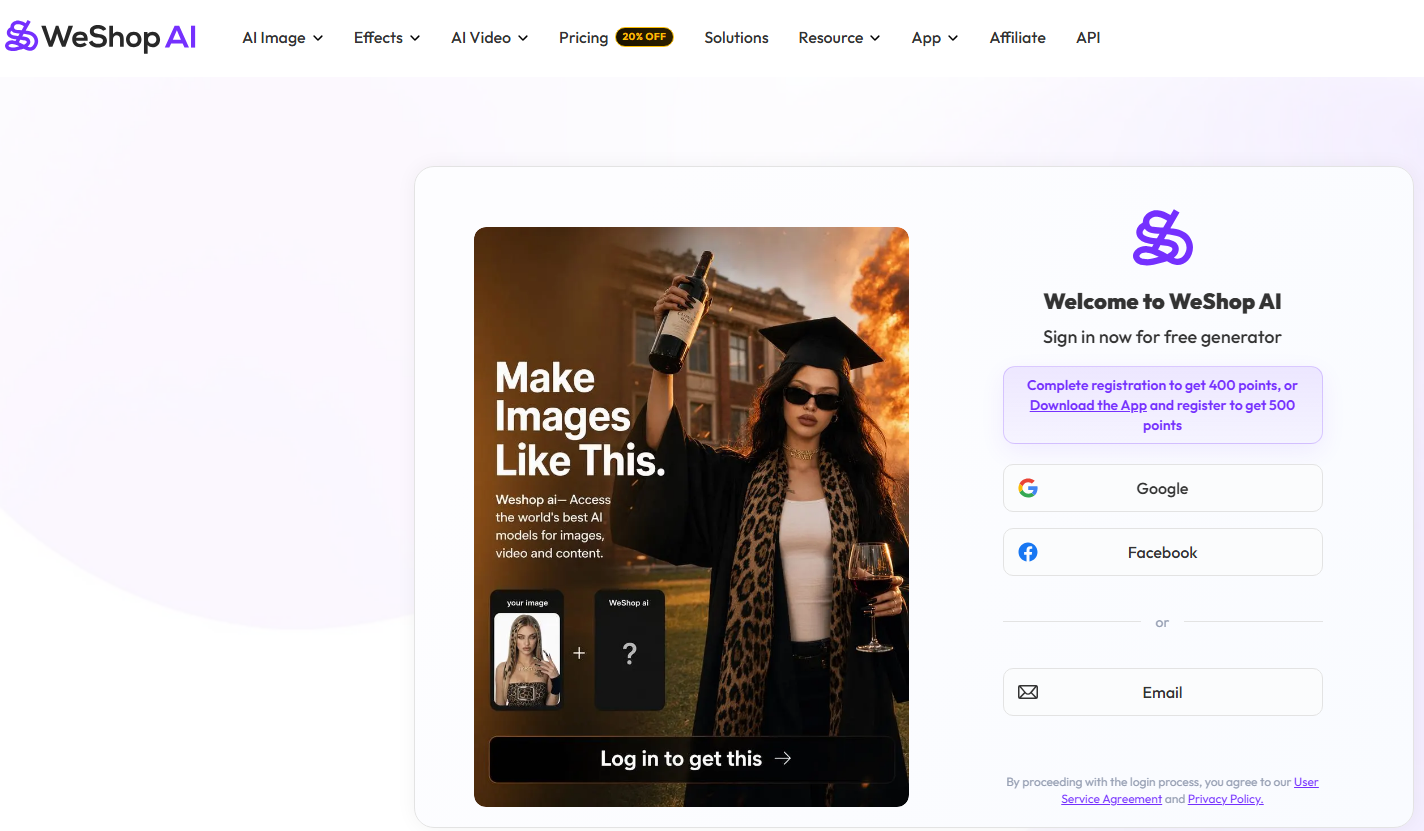Sign in with Facebook

[x=1163, y=552]
